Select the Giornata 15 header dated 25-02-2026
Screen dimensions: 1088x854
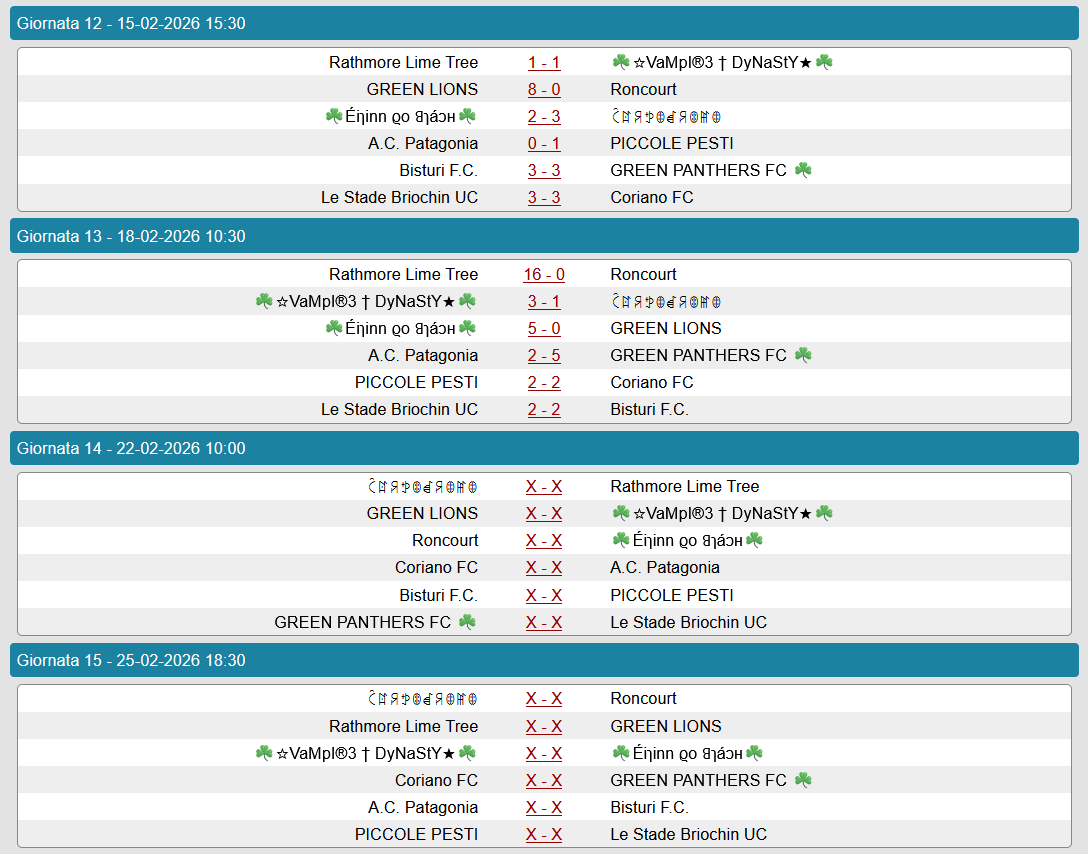click(544, 660)
